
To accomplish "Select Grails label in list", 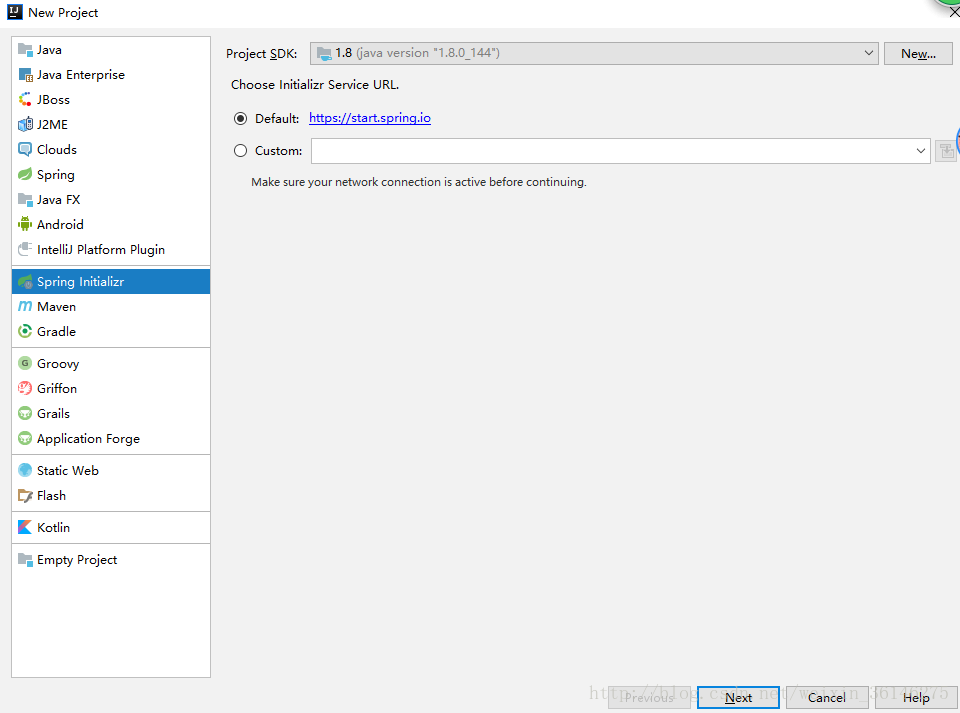I will pyautogui.click(x=53, y=414).
